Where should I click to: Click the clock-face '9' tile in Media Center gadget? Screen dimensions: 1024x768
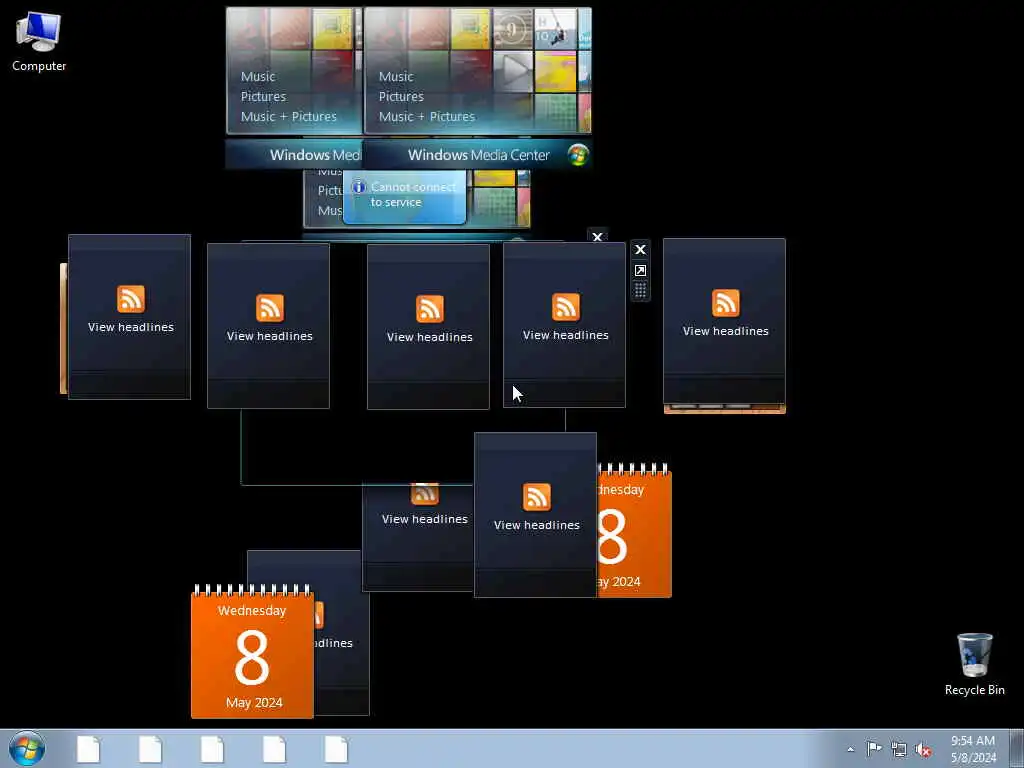coord(513,29)
